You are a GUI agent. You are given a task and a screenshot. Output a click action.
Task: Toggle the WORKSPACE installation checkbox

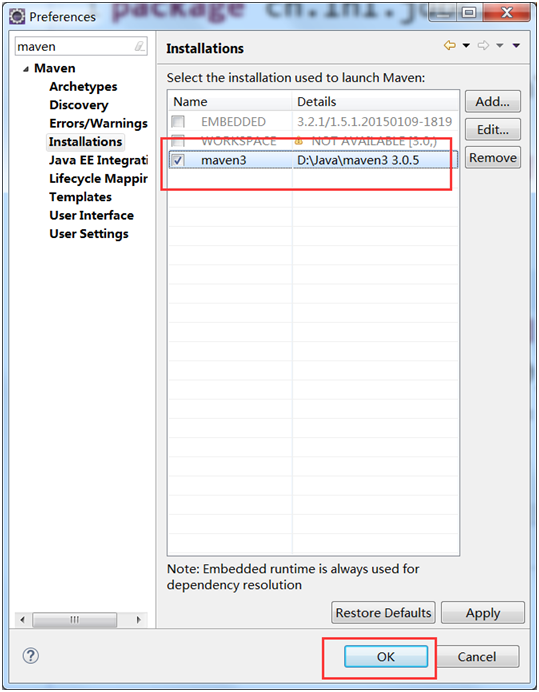(x=178, y=140)
